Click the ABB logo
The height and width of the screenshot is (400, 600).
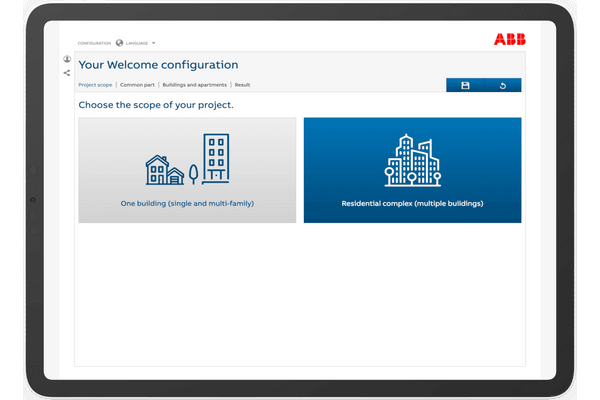pos(510,39)
